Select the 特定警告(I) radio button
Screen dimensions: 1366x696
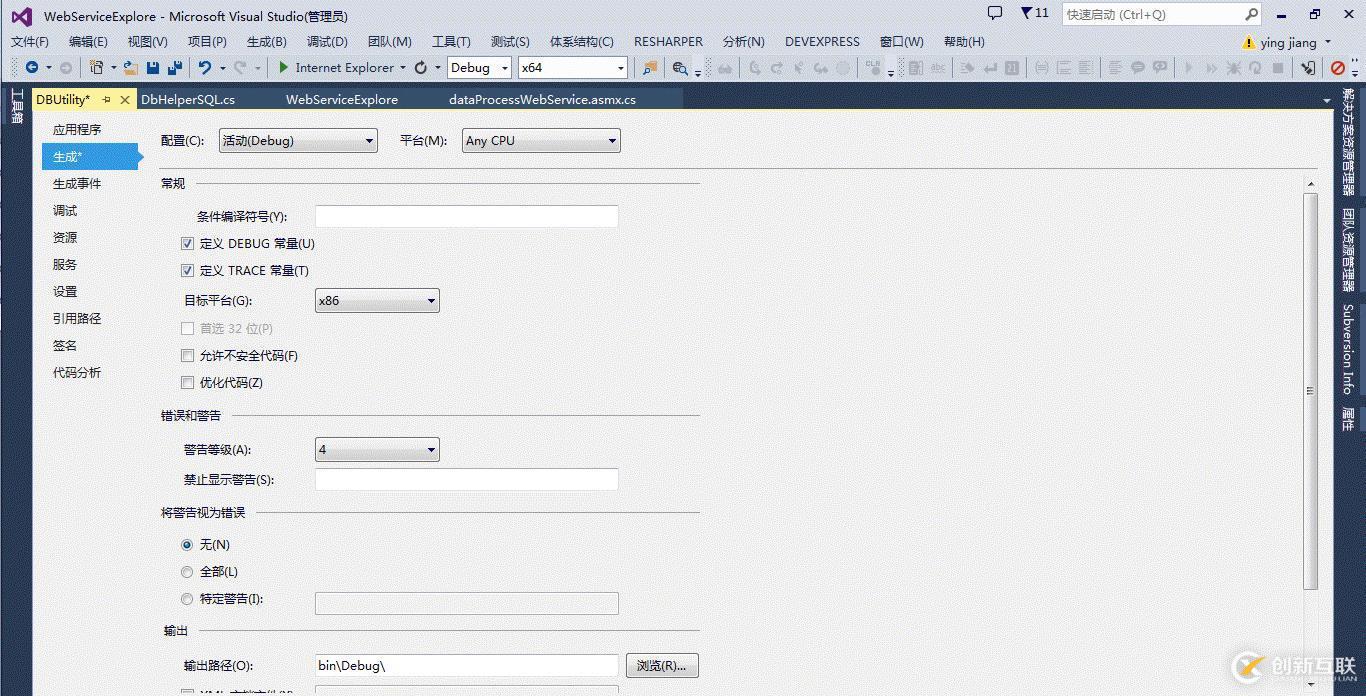click(x=187, y=598)
